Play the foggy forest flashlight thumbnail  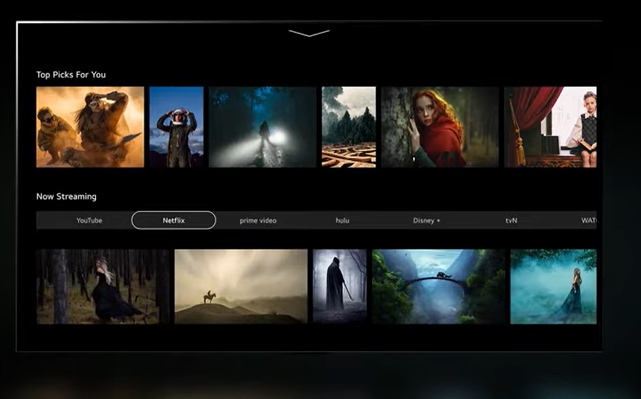pyautogui.click(x=262, y=127)
